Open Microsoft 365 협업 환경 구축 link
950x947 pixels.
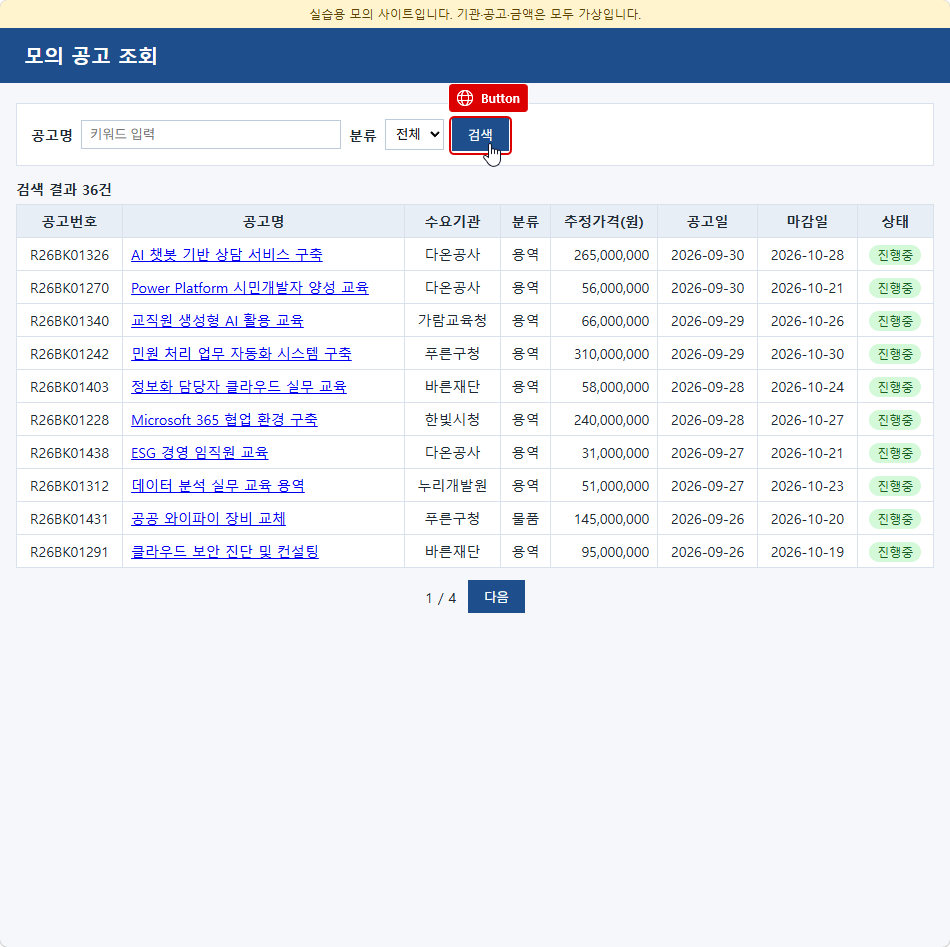[224, 420]
